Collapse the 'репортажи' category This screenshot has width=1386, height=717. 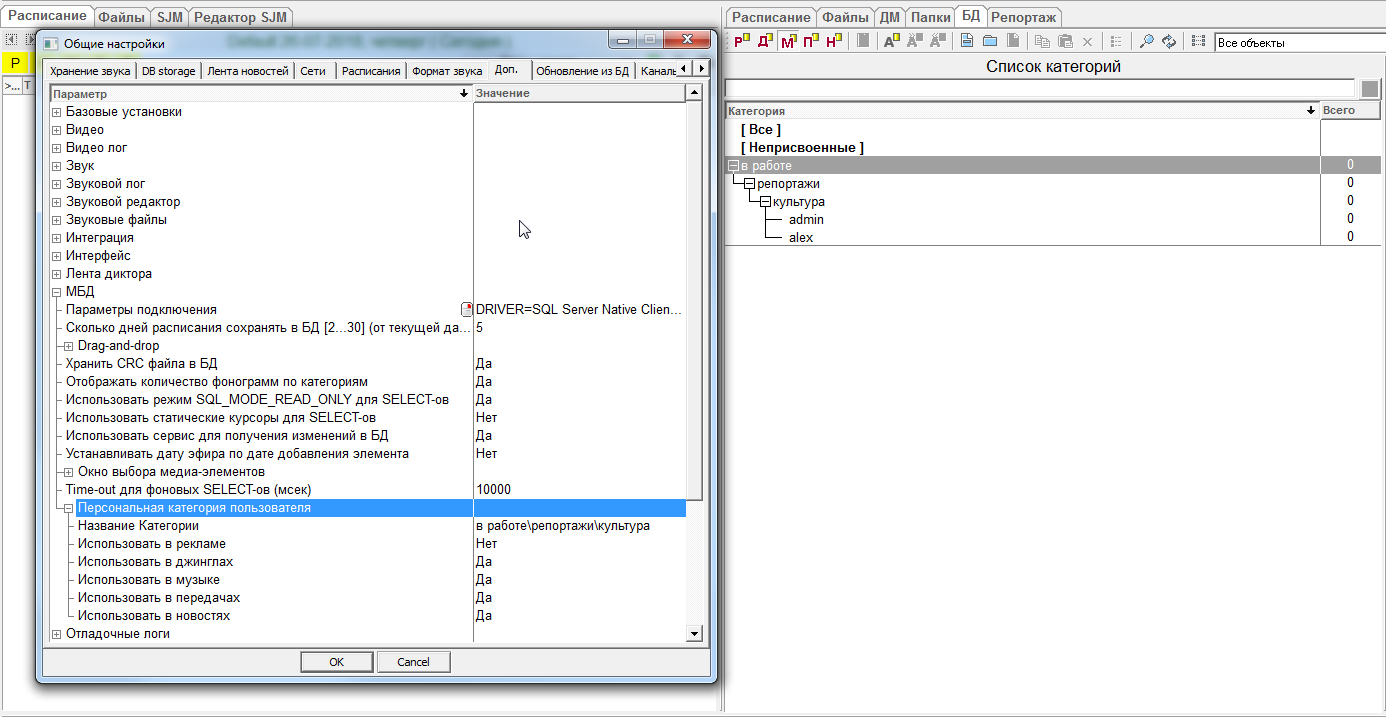point(749,184)
